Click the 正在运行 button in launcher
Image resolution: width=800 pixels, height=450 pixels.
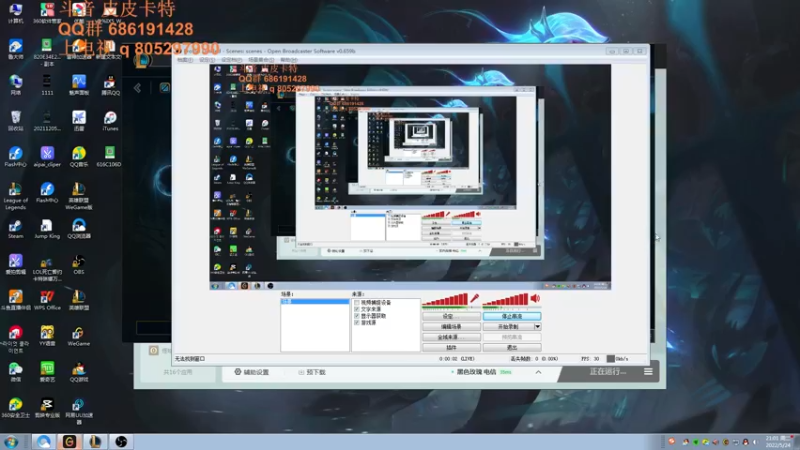[x=608, y=371]
